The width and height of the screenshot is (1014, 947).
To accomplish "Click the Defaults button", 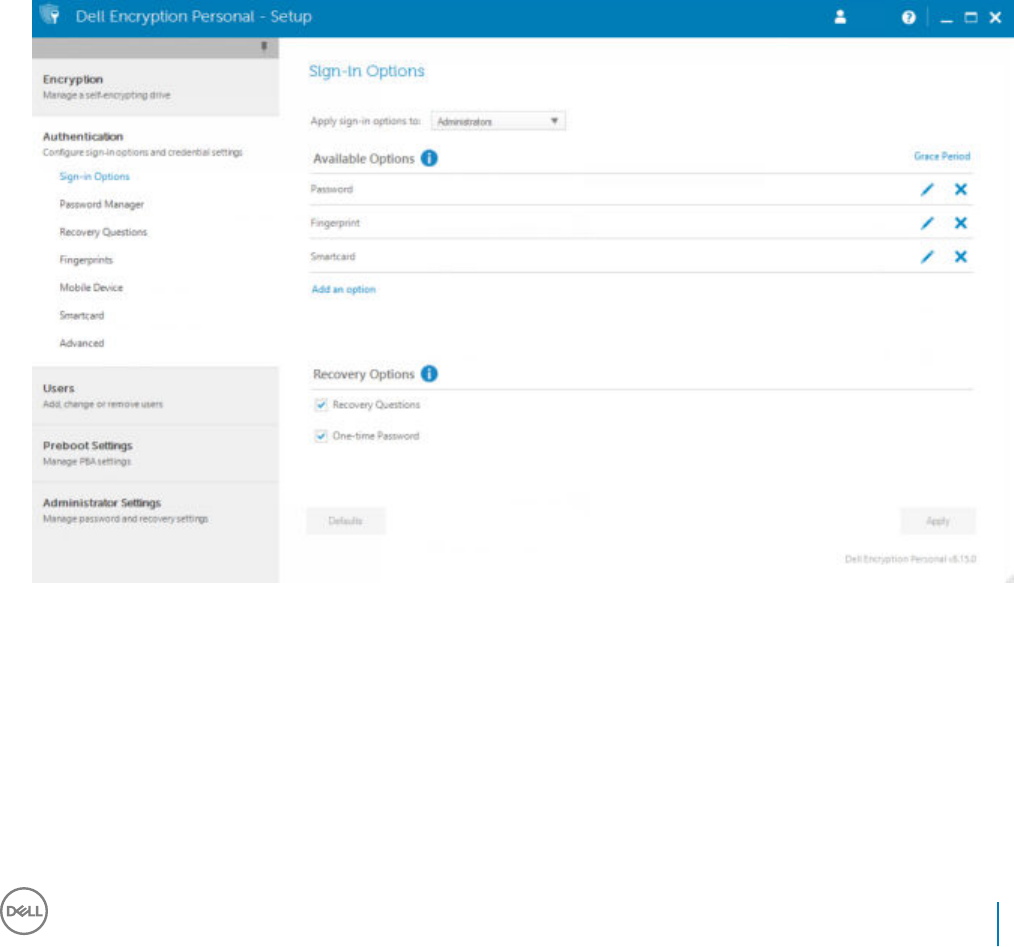I will pyautogui.click(x=345, y=521).
